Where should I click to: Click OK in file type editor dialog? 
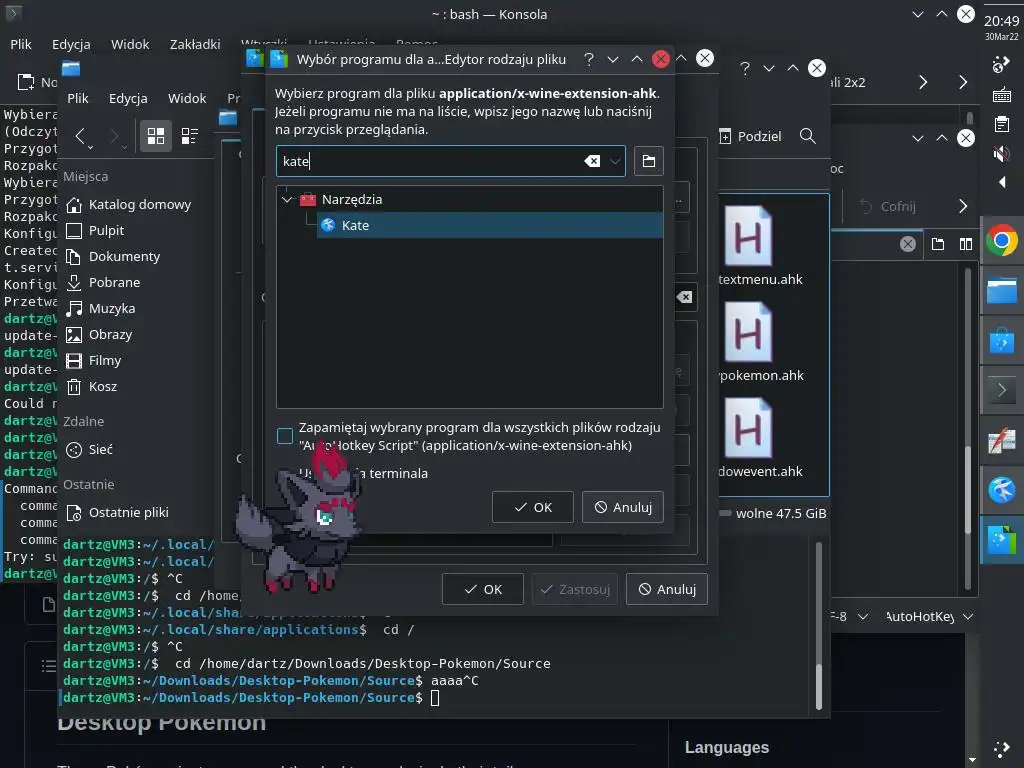coord(483,590)
